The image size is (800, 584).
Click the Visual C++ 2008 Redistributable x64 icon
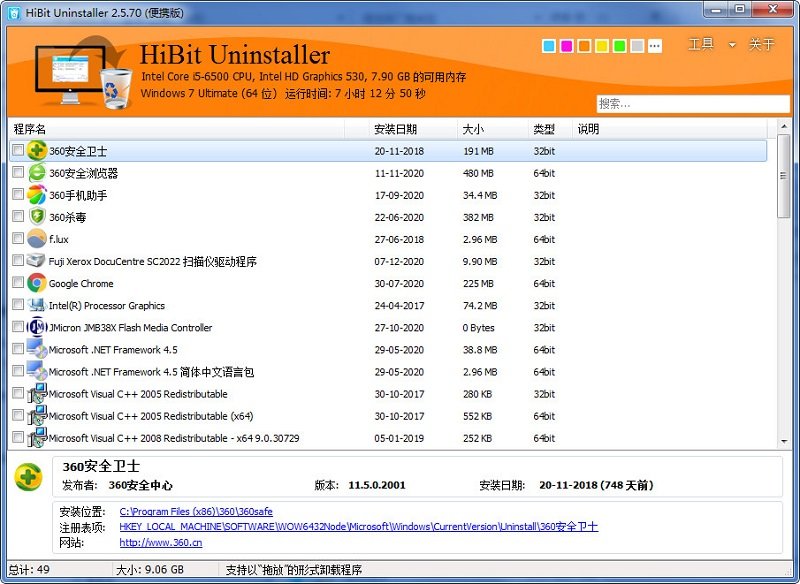pyautogui.click(x=37, y=438)
